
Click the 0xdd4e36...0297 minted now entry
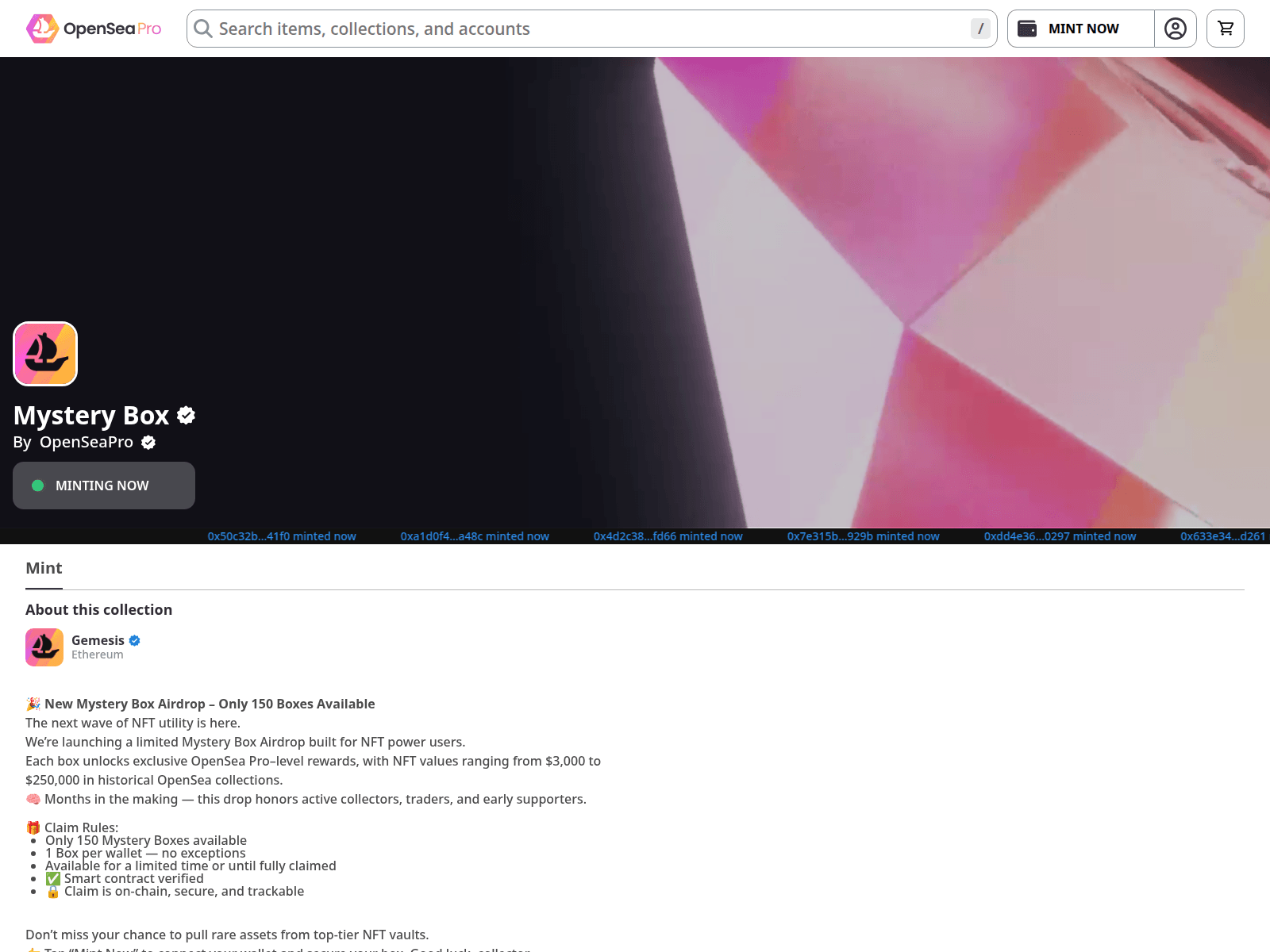pyautogui.click(x=1060, y=536)
